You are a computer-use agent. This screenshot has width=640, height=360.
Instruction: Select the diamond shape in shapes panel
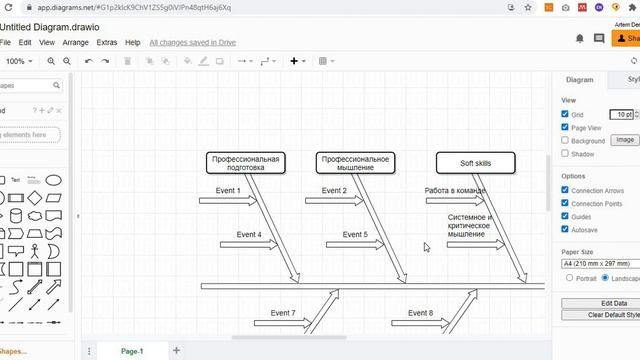(x=35, y=198)
